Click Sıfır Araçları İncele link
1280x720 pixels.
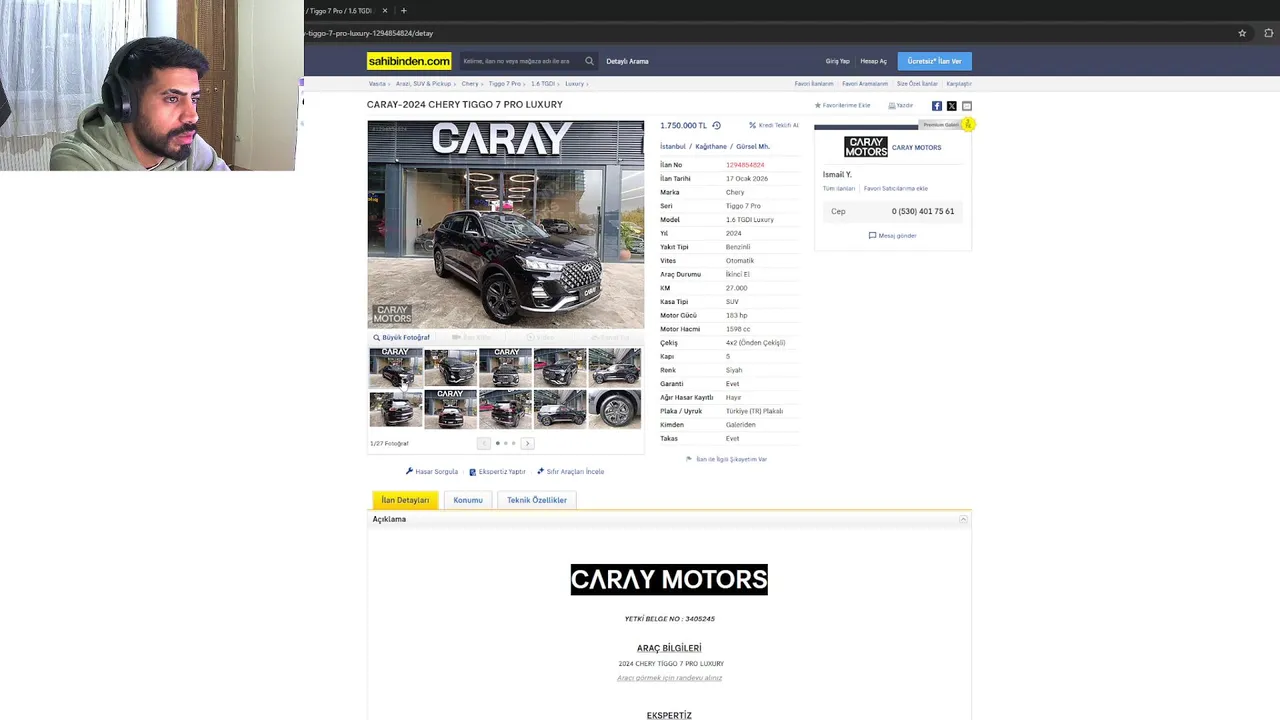570,472
